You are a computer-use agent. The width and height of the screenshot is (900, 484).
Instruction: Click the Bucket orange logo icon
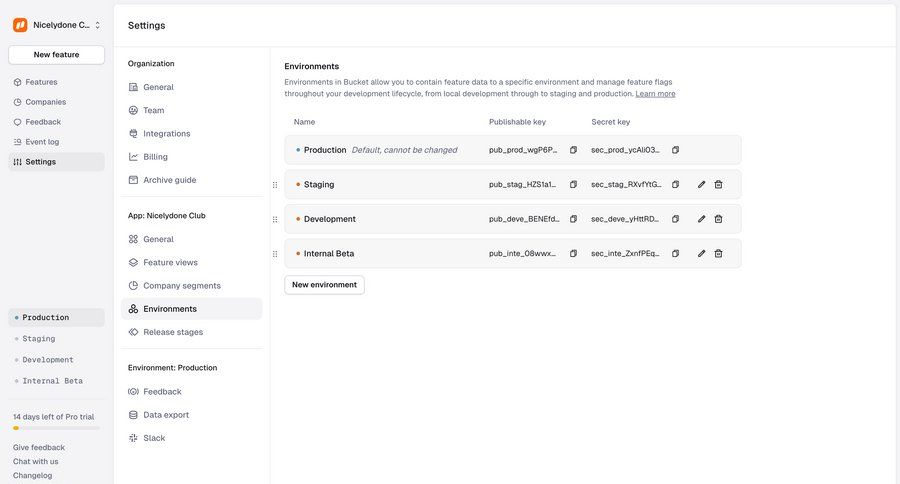pos(20,25)
